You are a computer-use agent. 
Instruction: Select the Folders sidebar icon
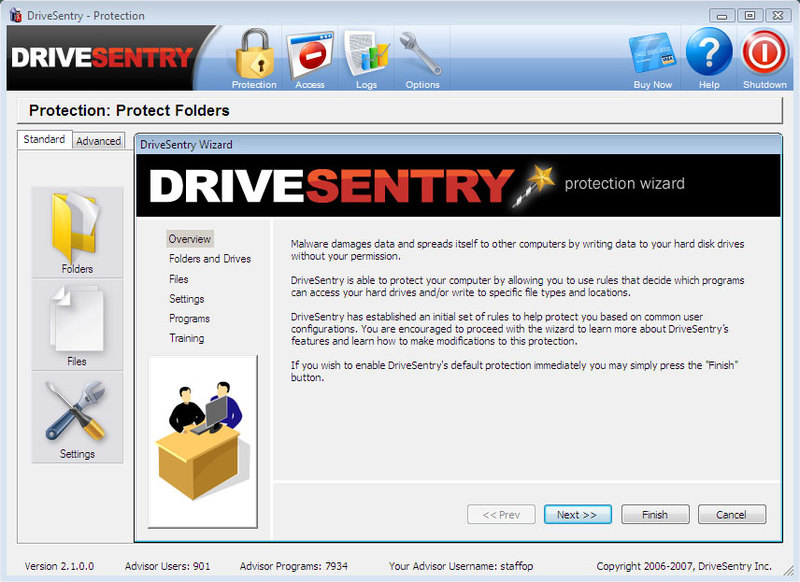(x=77, y=232)
